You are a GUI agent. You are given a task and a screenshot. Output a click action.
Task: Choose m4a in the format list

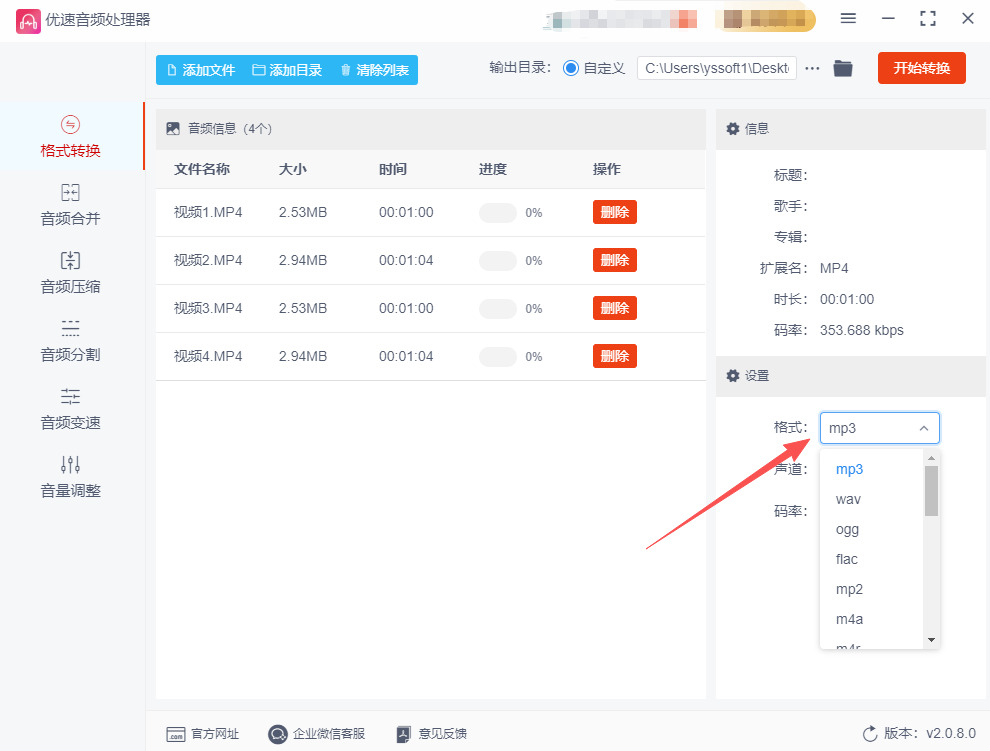click(871, 619)
